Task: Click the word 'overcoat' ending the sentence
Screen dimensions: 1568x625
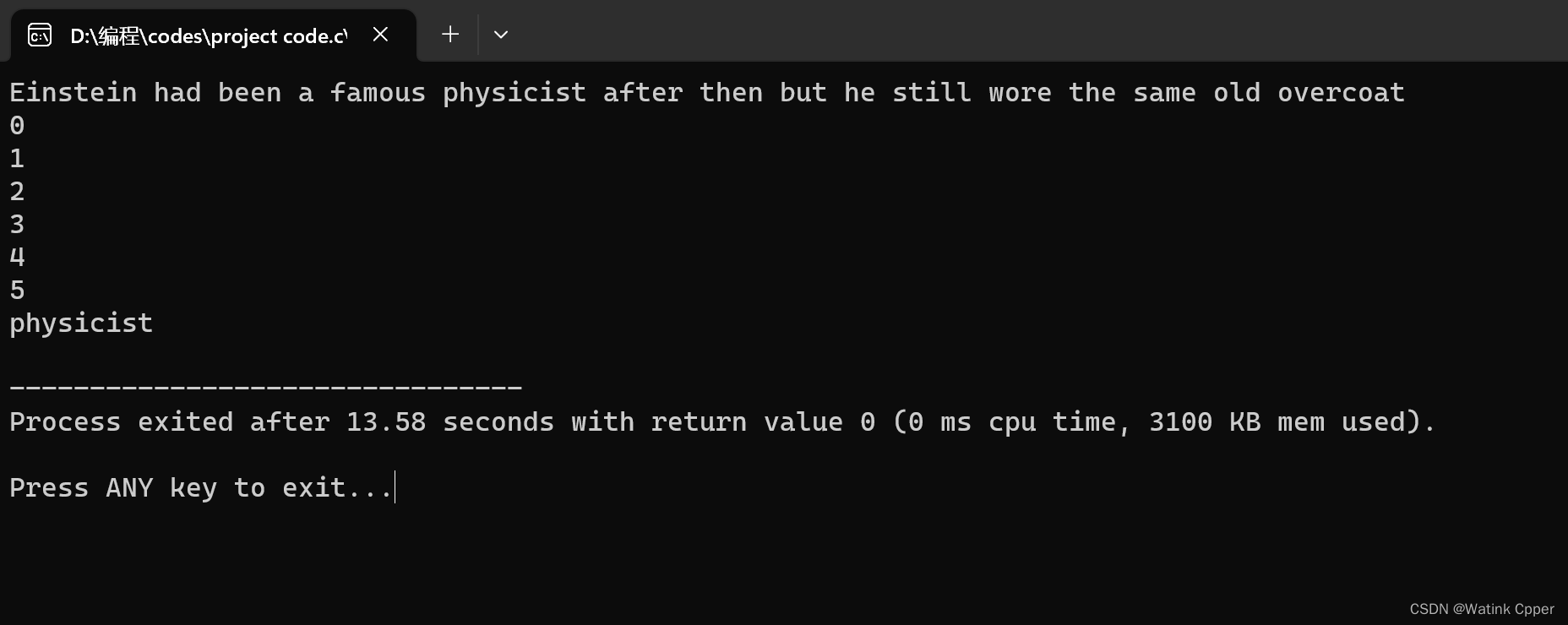Action: (1341, 92)
